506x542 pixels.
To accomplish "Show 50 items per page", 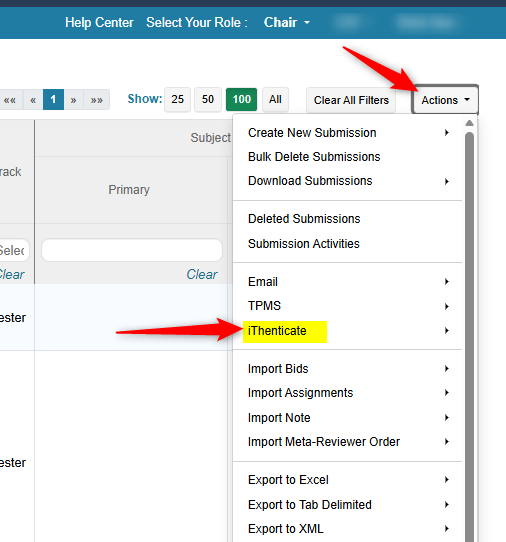I will [x=208, y=100].
